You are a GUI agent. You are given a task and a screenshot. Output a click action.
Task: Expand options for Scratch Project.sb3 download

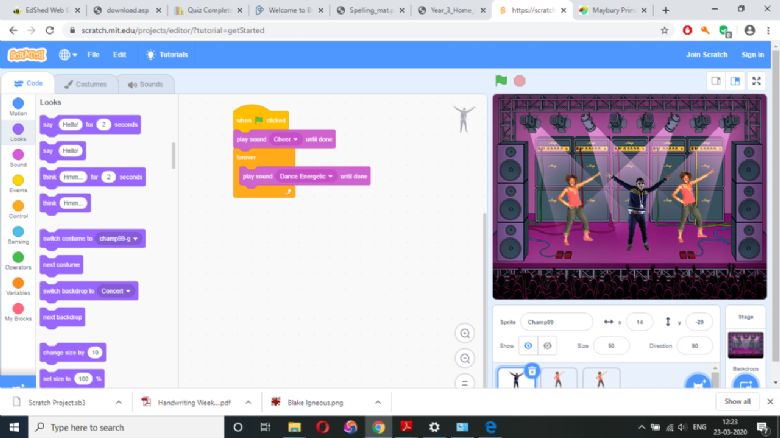118,402
